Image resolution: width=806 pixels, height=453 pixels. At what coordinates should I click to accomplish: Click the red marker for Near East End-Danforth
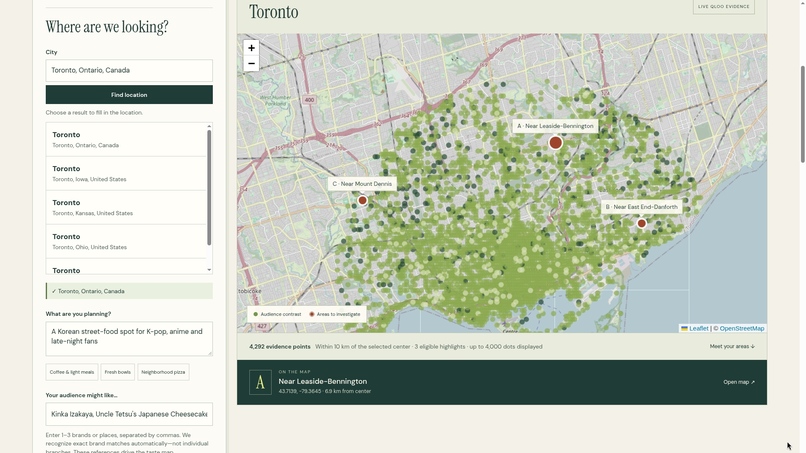(642, 223)
